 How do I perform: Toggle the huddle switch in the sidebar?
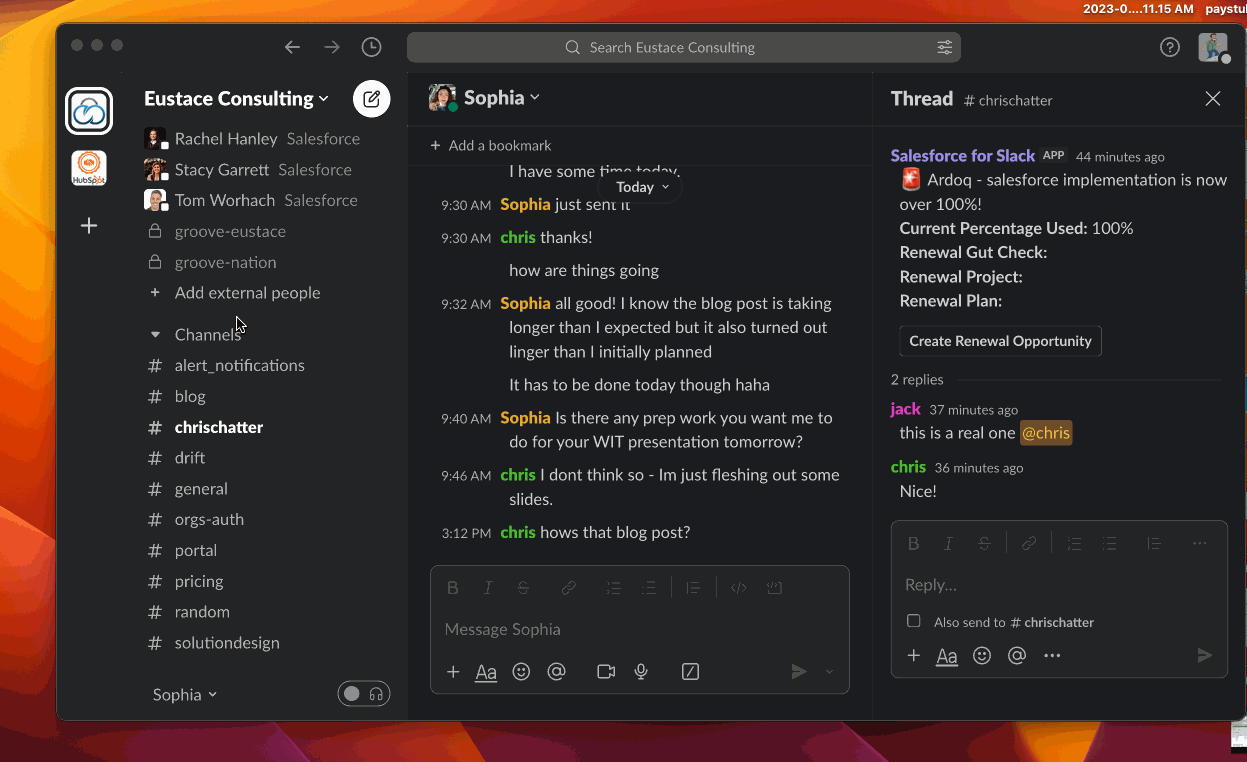point(364,694)
